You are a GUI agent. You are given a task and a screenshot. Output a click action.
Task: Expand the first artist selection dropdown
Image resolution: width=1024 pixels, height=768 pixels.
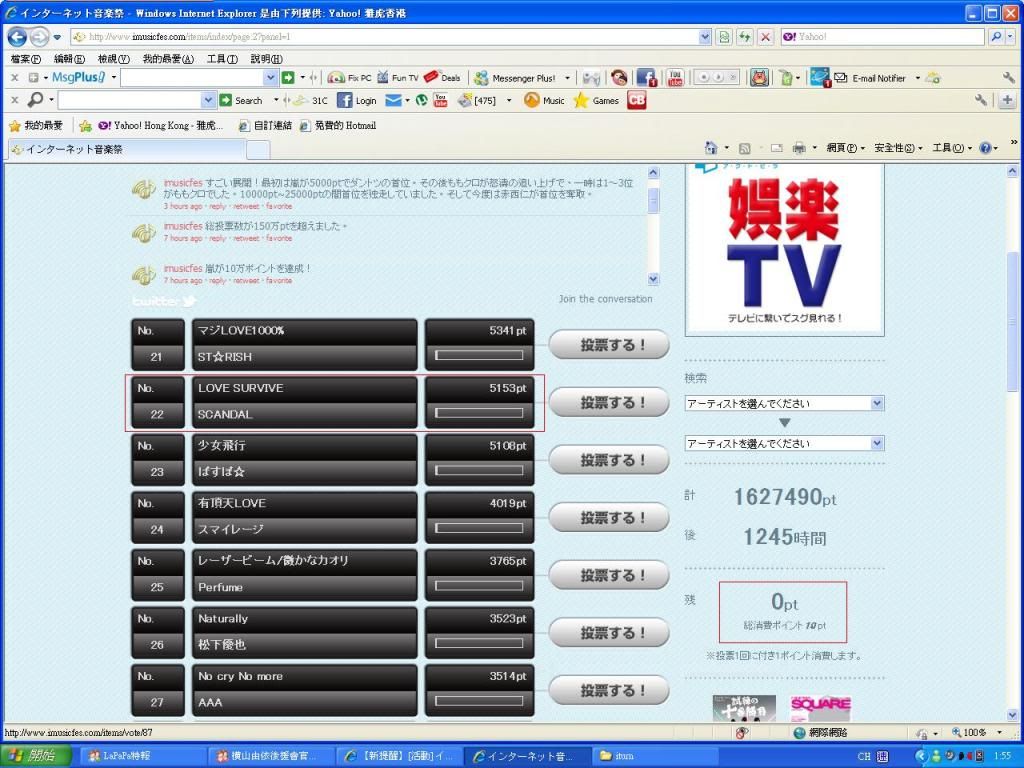(x=877, y=403)
